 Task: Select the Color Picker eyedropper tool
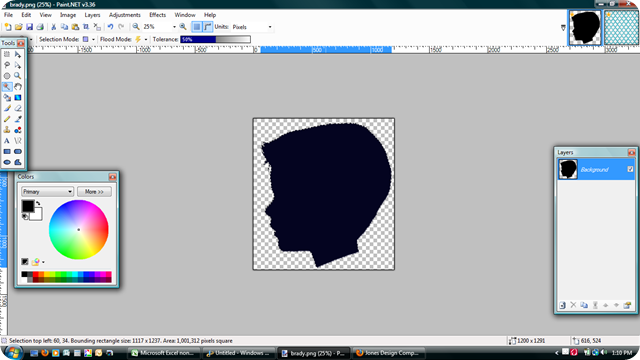18,119
